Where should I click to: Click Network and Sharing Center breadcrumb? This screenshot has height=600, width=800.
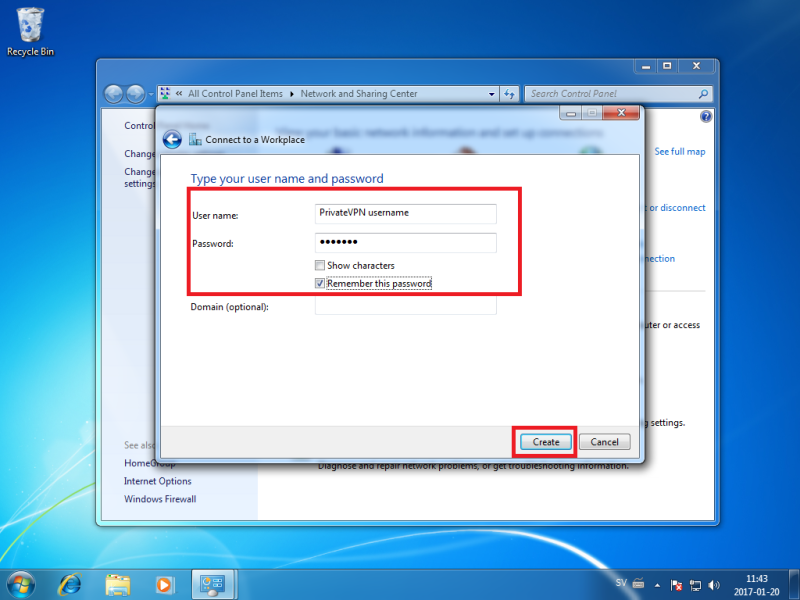[x=359, y=94]
